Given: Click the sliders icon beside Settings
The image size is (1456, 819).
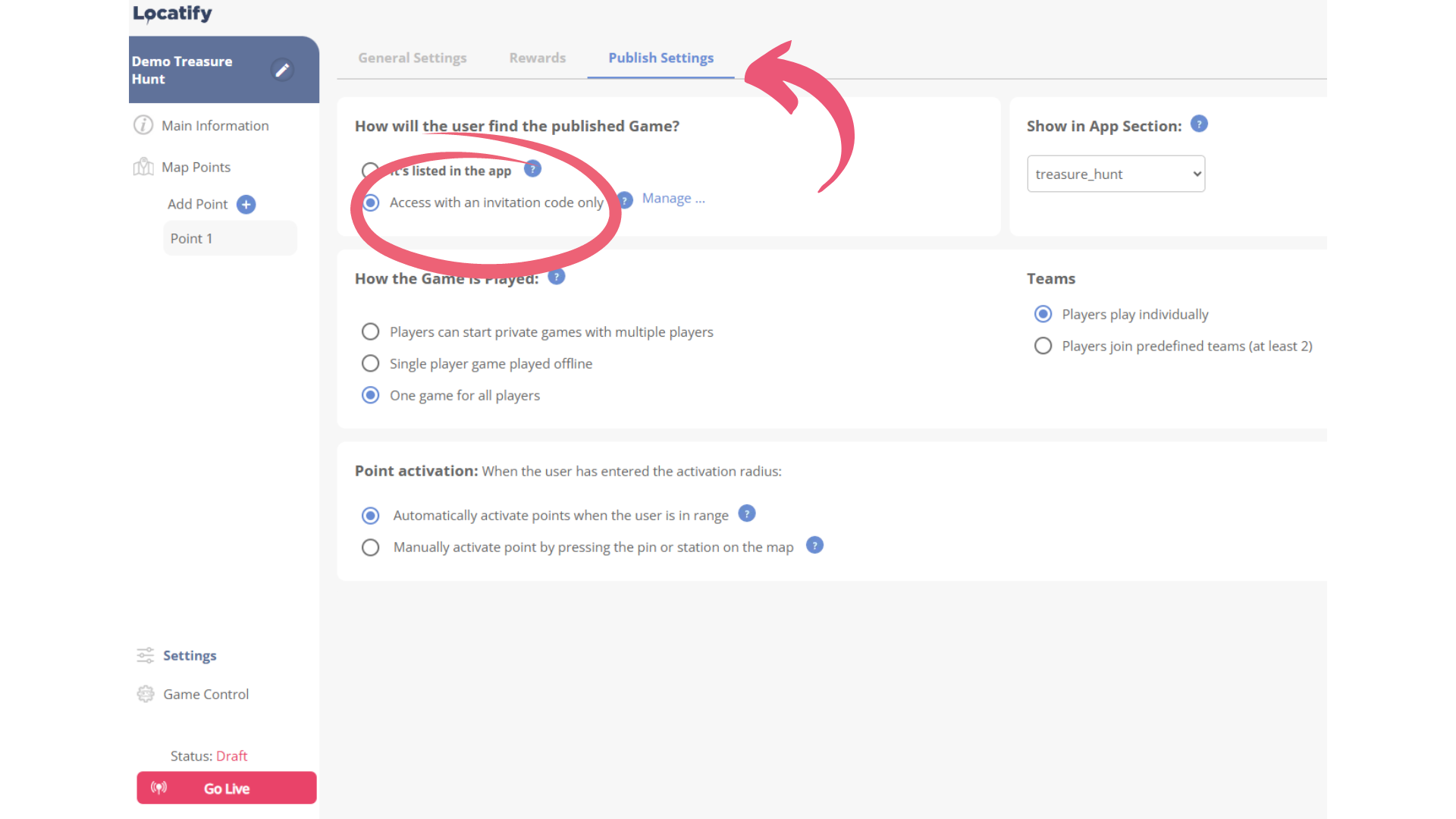Looking at the screenshot, I should click(145, 655).
